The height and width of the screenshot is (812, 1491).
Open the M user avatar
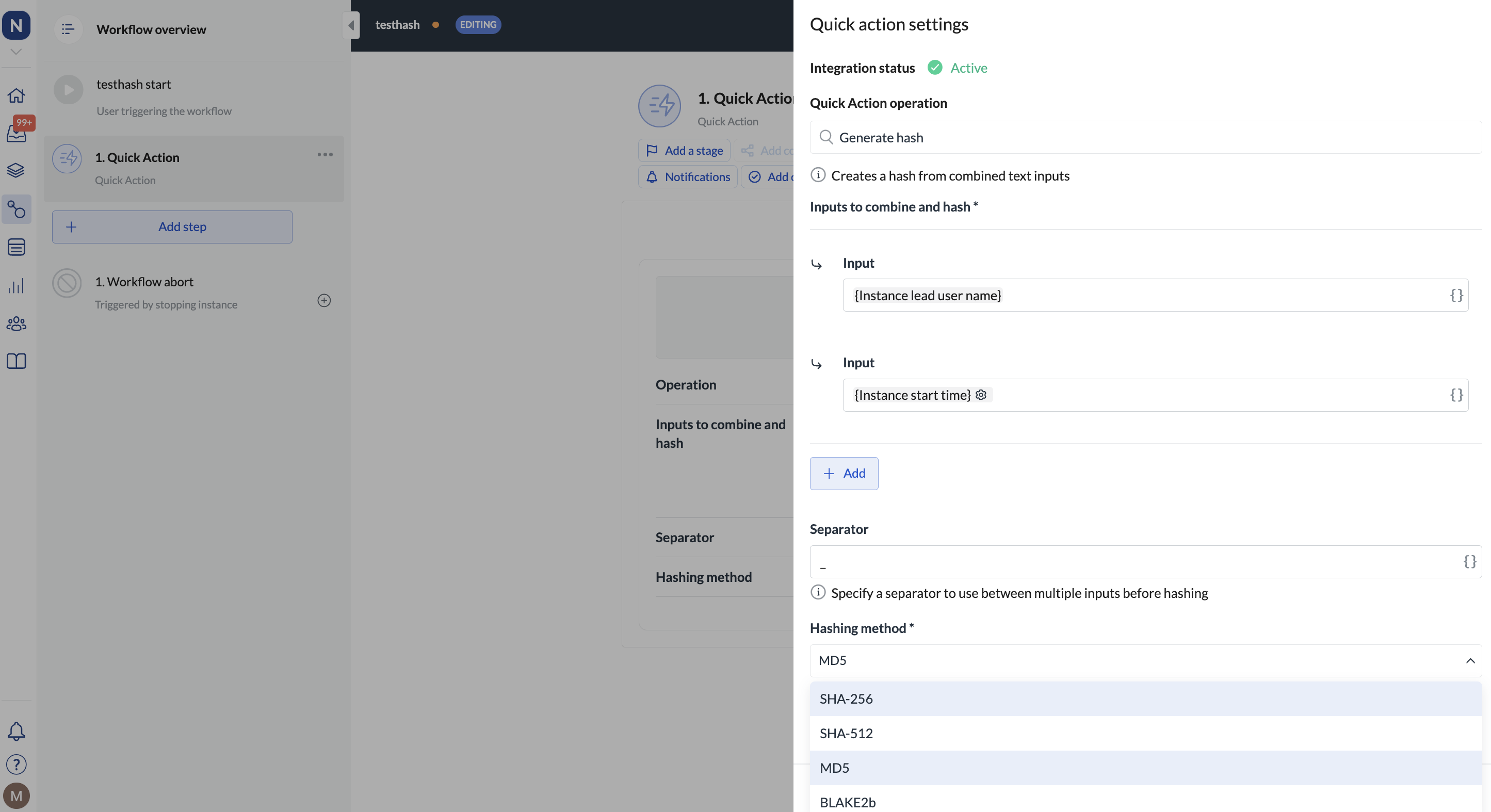coord(16,796)
